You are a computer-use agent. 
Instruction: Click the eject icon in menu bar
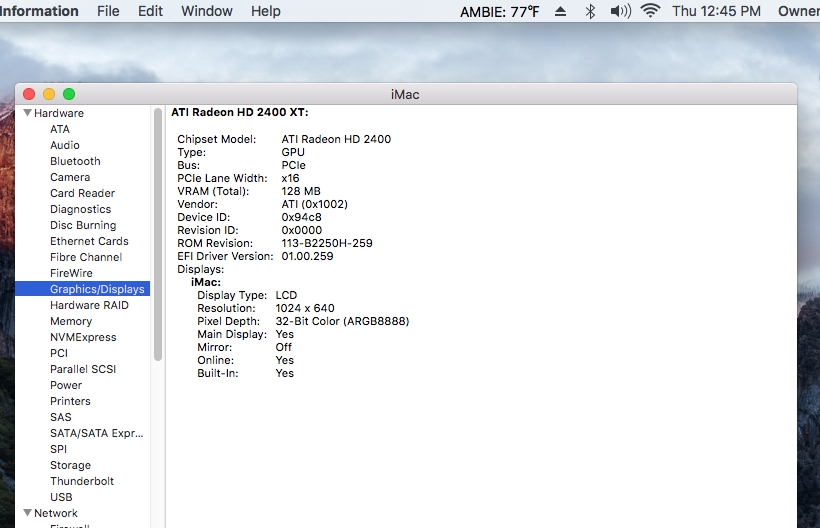pyautogui.click(x=561, y=11)
